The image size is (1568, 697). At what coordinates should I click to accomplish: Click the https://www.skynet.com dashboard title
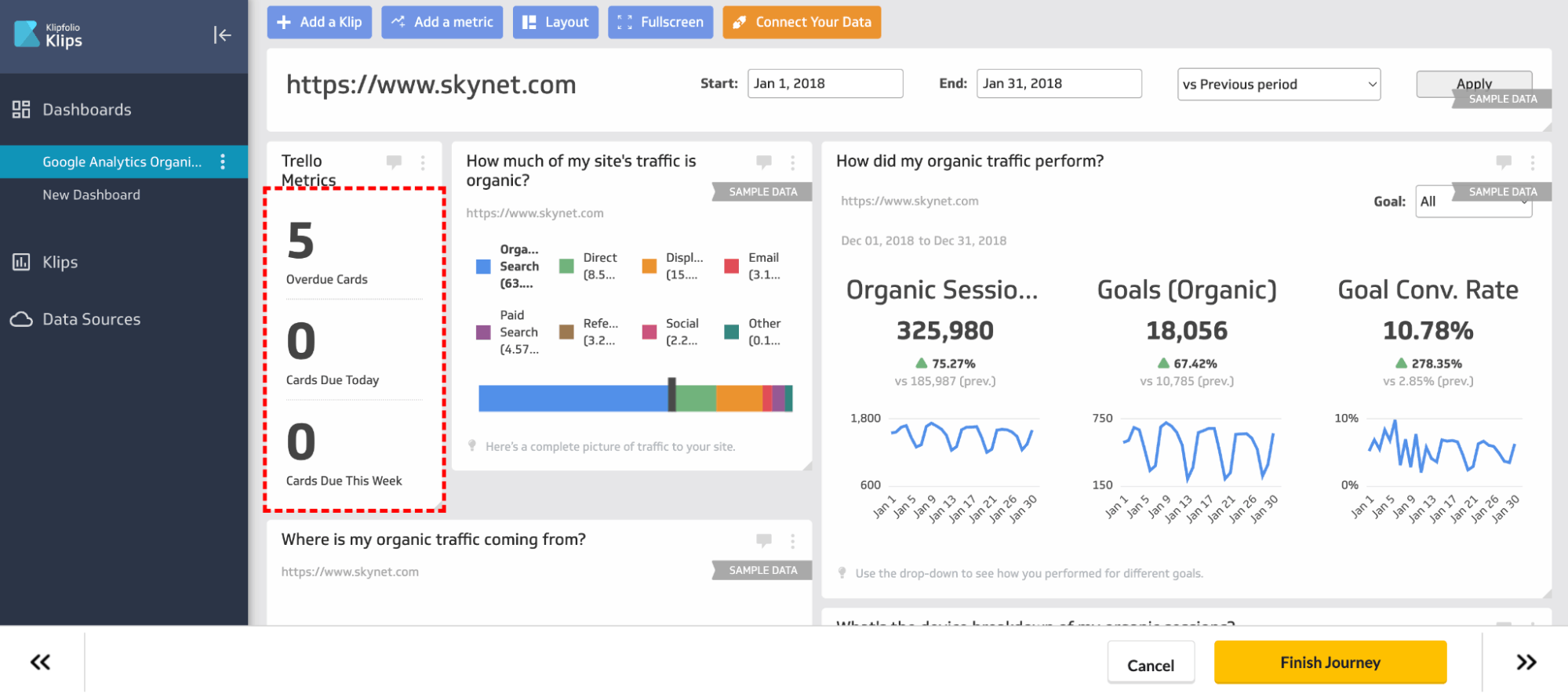click(431, 84)
